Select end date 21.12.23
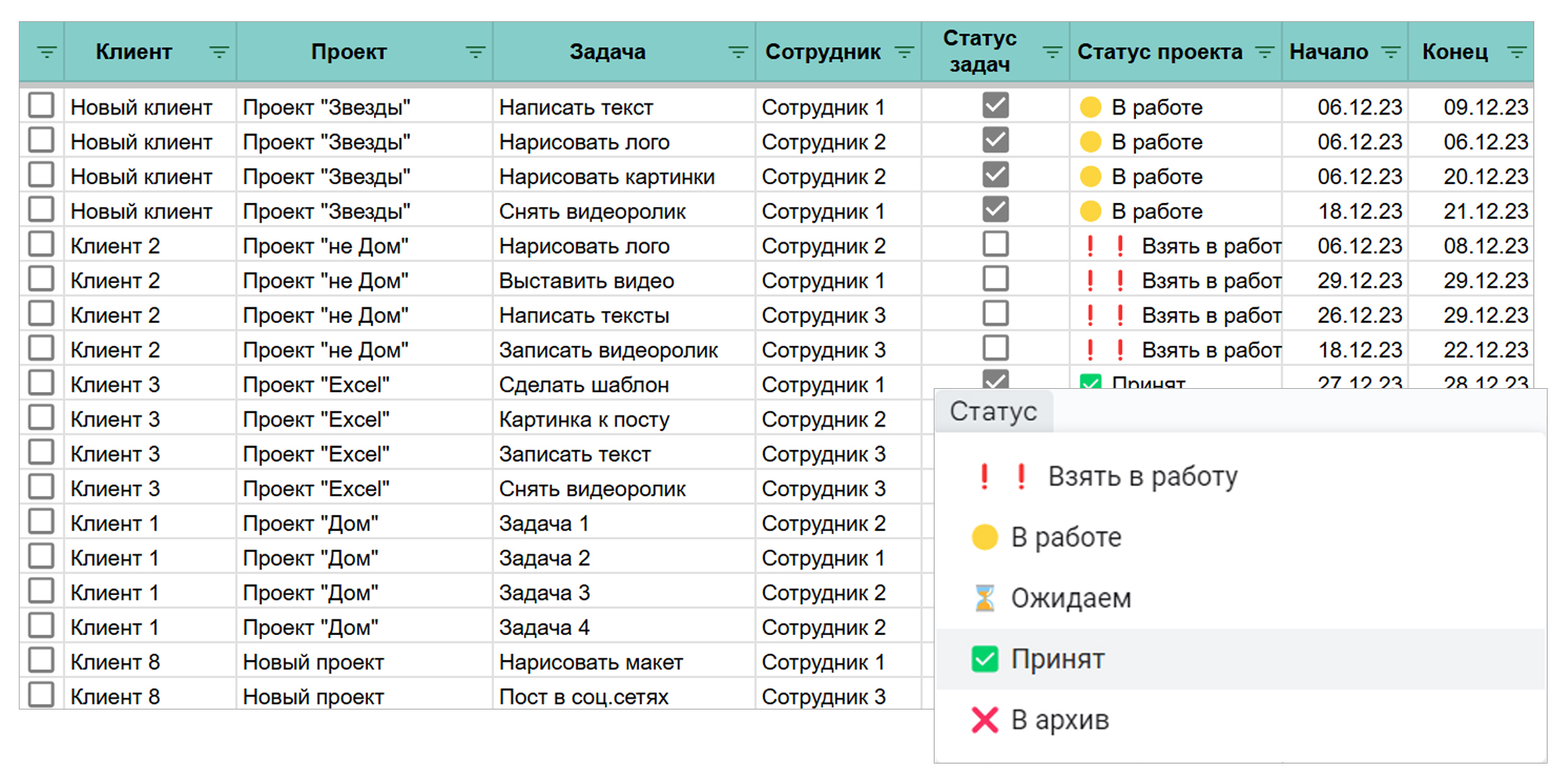Viewport: 1568px width, 784px height. click(x=1471, y=212)
